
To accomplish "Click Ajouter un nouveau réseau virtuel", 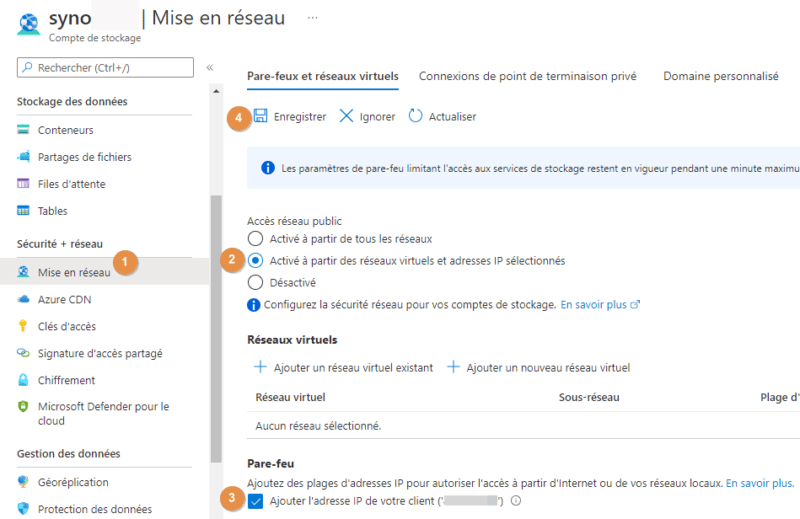I will click(548, 368).
